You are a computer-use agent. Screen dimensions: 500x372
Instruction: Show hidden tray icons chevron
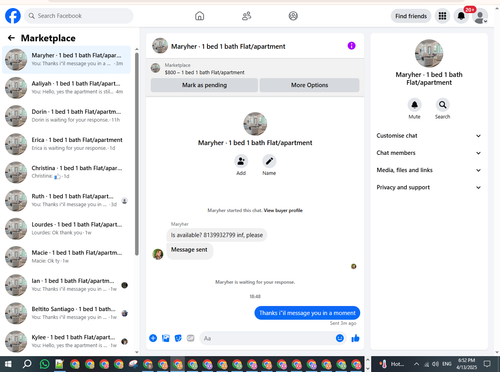(x=416, y=364)
